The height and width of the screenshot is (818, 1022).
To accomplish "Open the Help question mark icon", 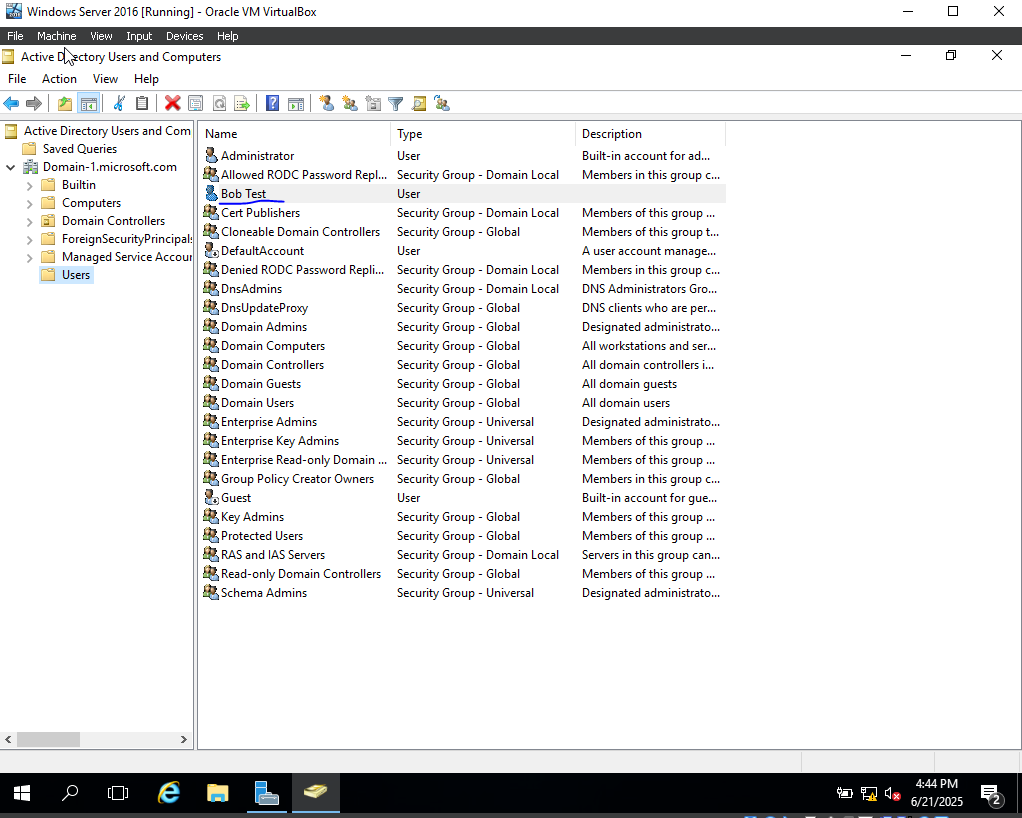I will point(272,103).
